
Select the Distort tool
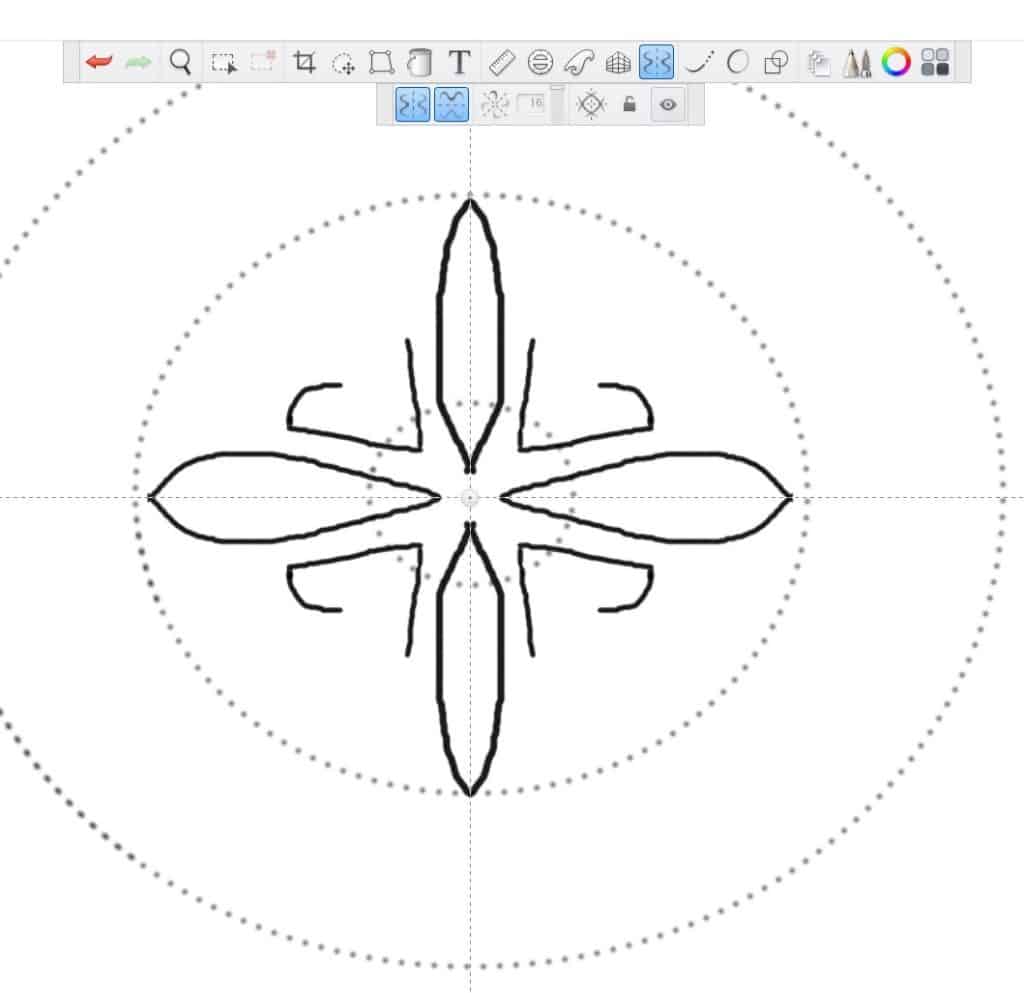(x=381, y=63)
